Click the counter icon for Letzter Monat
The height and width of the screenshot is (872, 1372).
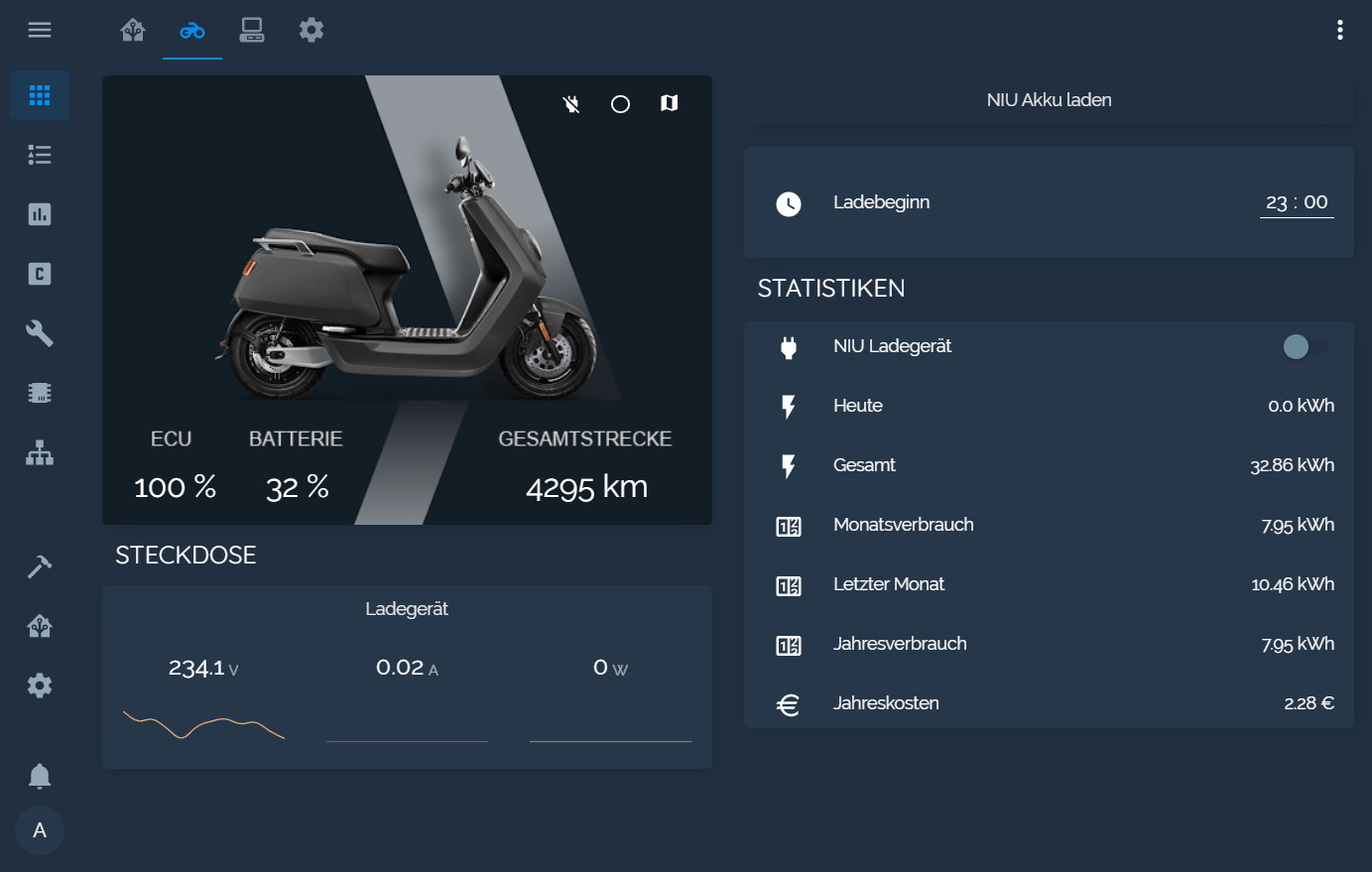point(789,585)
